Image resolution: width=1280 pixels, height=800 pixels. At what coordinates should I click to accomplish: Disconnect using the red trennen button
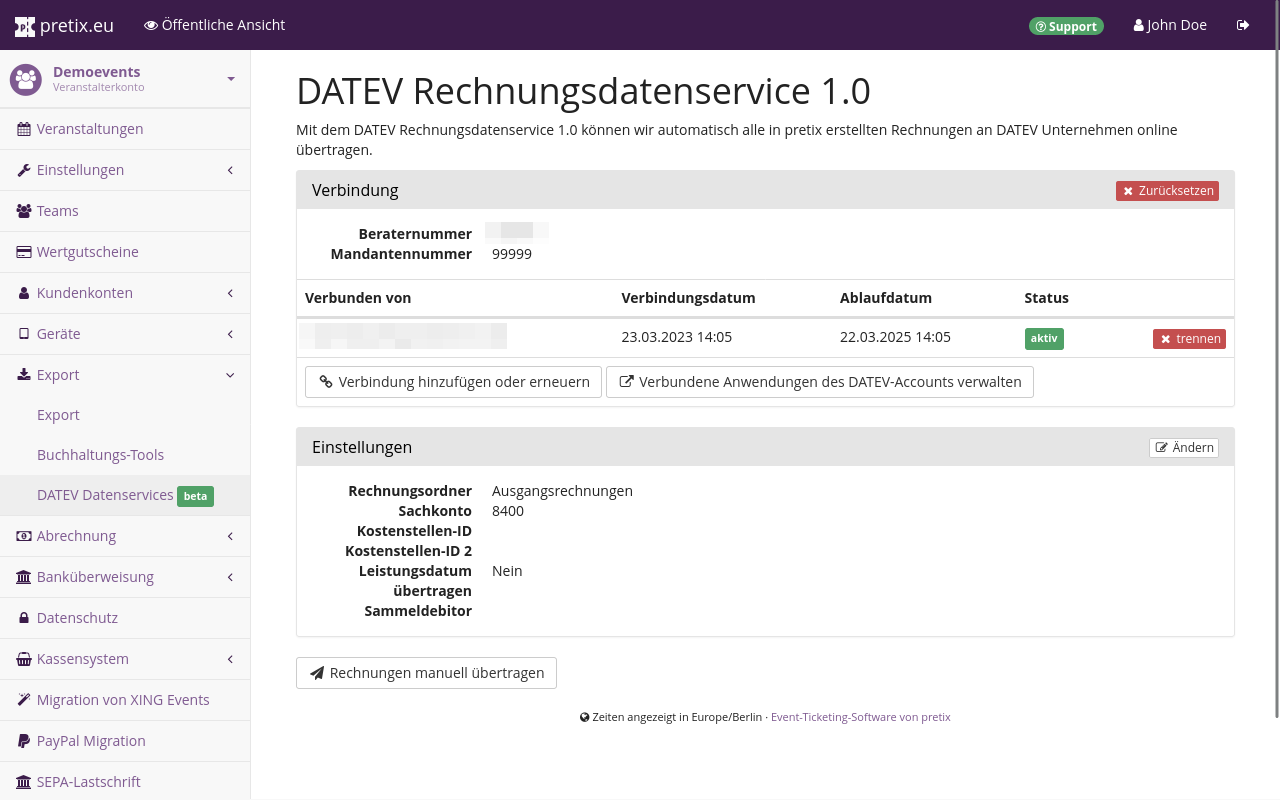point(1189,339)
